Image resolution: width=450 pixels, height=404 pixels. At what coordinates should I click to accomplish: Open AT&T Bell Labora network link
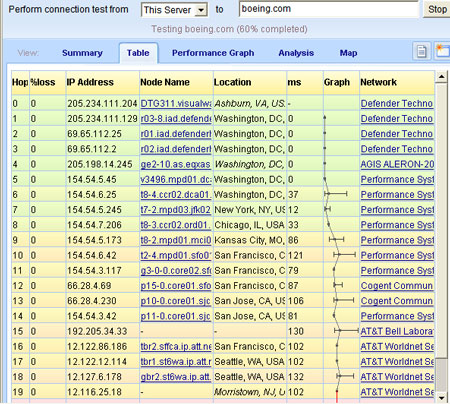coord(397,331)
